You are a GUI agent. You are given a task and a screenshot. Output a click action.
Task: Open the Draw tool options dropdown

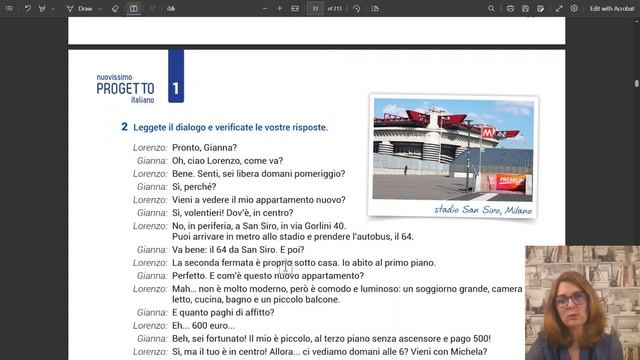100,9
